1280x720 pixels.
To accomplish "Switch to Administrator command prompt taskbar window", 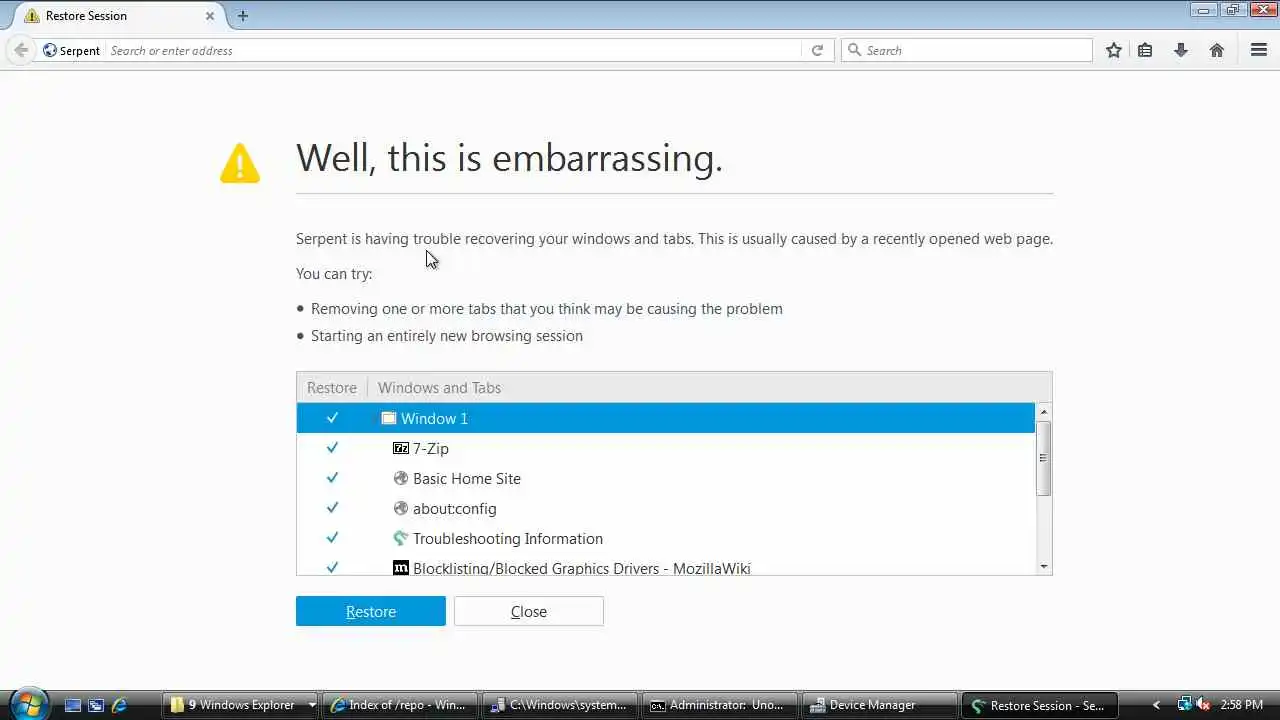I will [x=720, y=705].
